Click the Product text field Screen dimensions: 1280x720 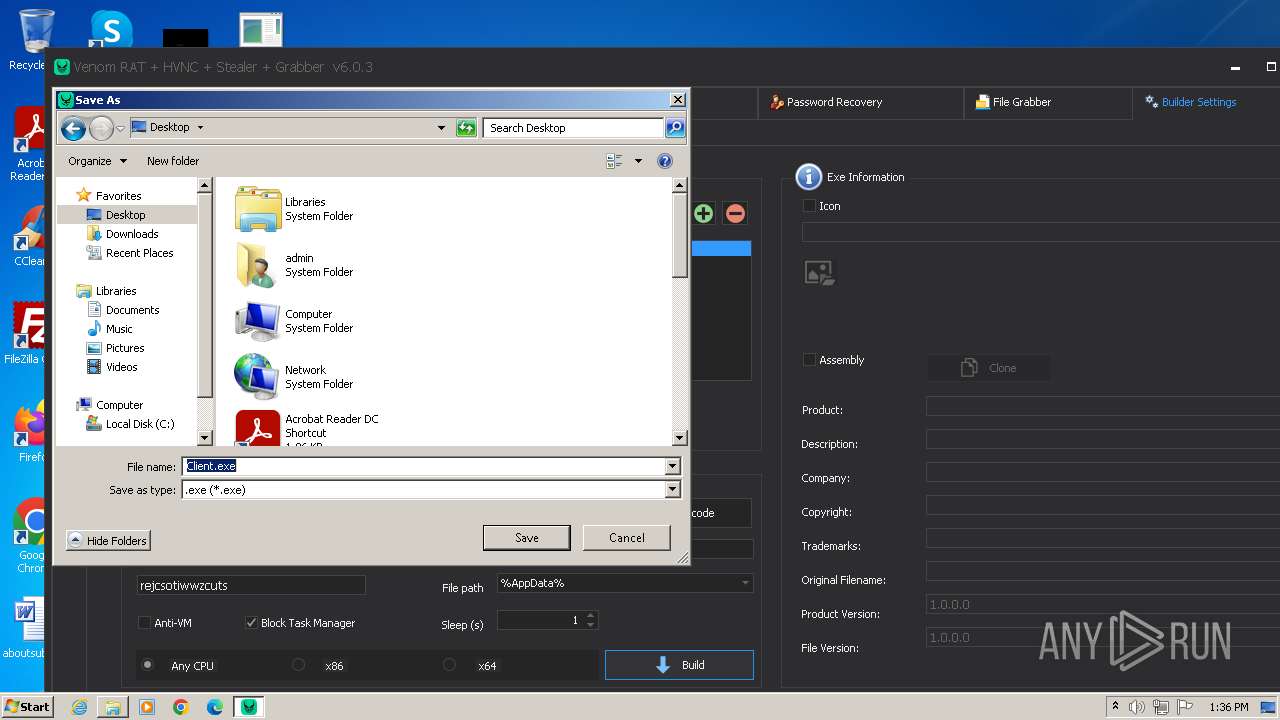1103,406
